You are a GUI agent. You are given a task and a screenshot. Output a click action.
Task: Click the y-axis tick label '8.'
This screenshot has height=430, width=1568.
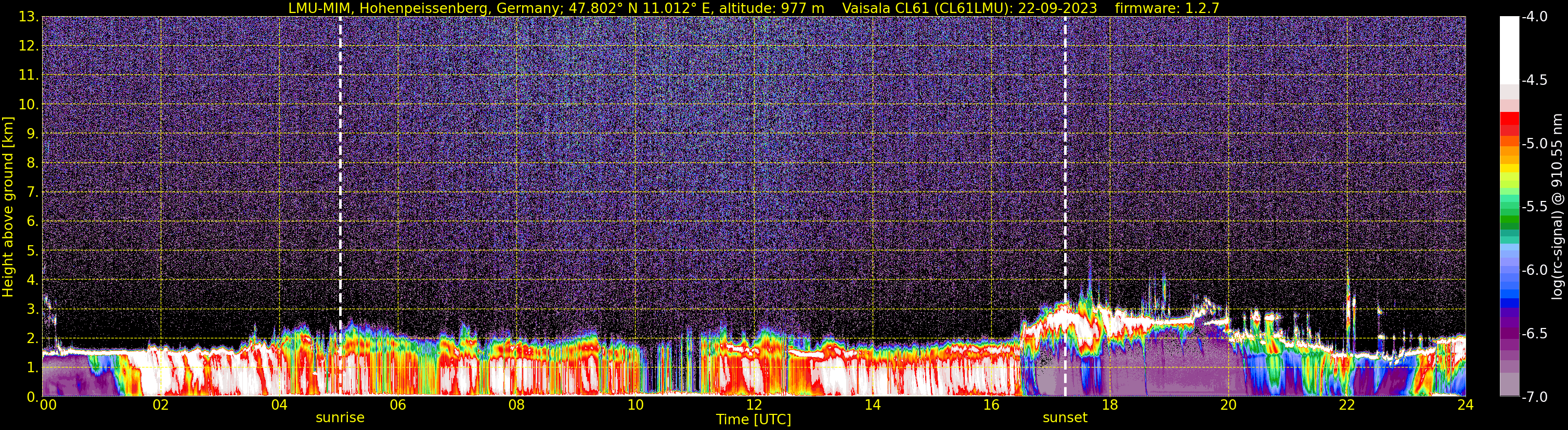pos(32,163)
